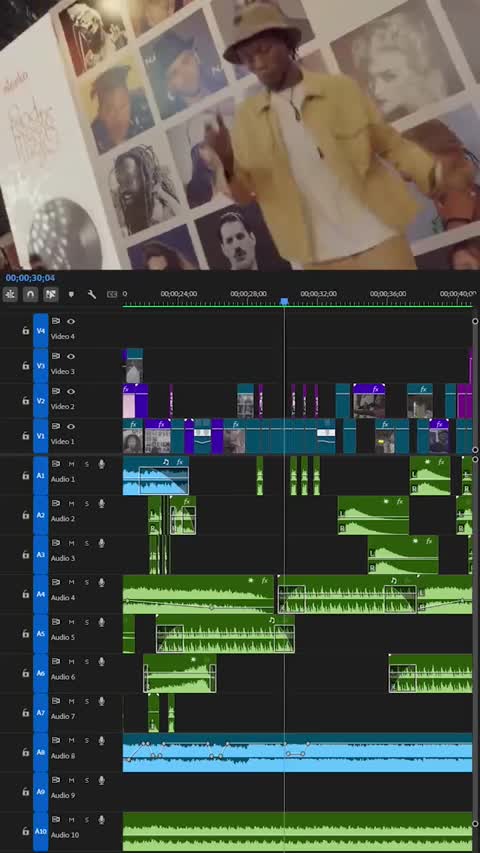This screenshot has height=853, width=480.
Task: Toggle V3 track targeting button
Action: pos(41,366)
